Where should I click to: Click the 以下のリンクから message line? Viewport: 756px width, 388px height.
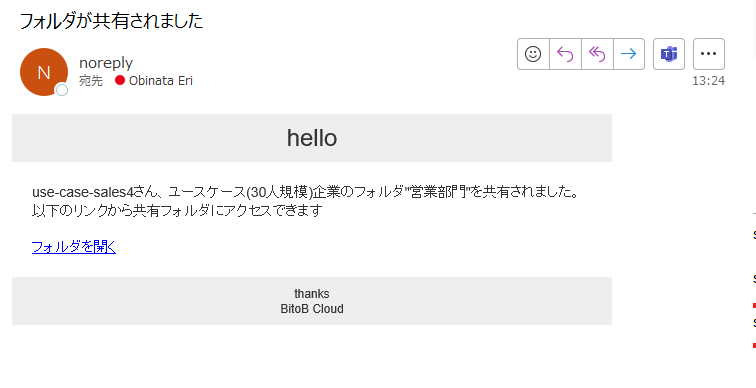pyautogui.click(x=176, y=211)
